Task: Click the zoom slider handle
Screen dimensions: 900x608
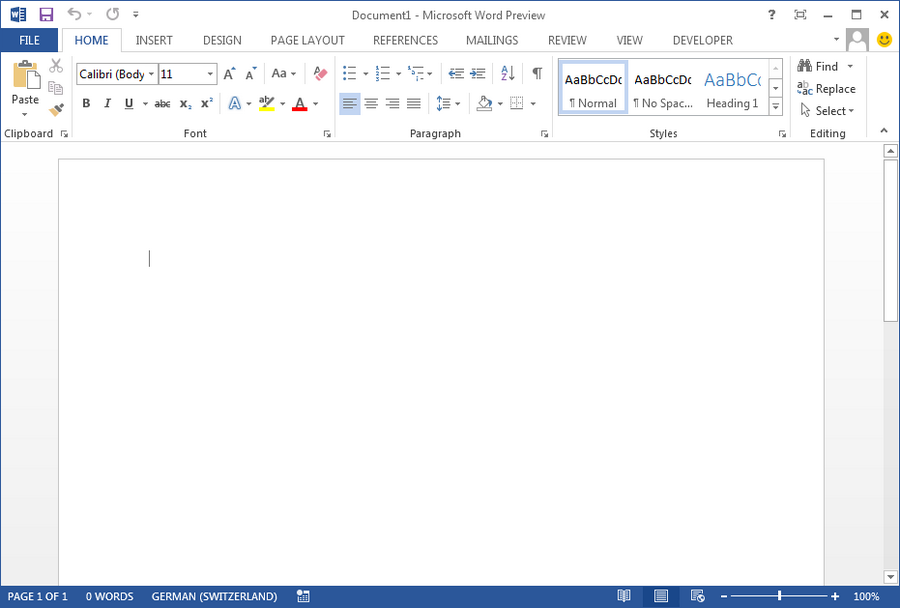Action: [779, 597]
